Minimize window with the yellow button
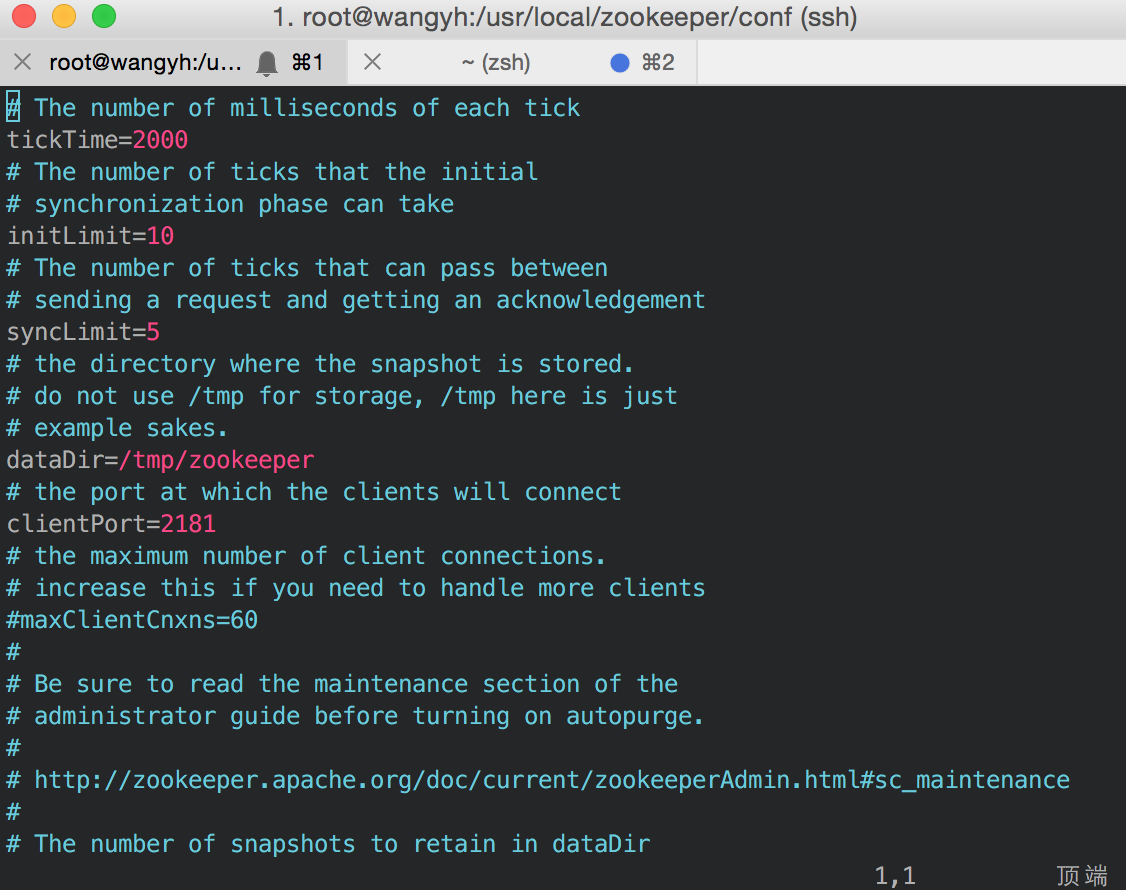 pos(64,17)
